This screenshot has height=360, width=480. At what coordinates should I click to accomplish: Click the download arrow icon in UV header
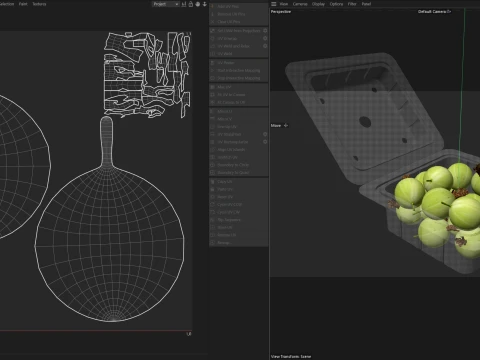tap(205, 4)
